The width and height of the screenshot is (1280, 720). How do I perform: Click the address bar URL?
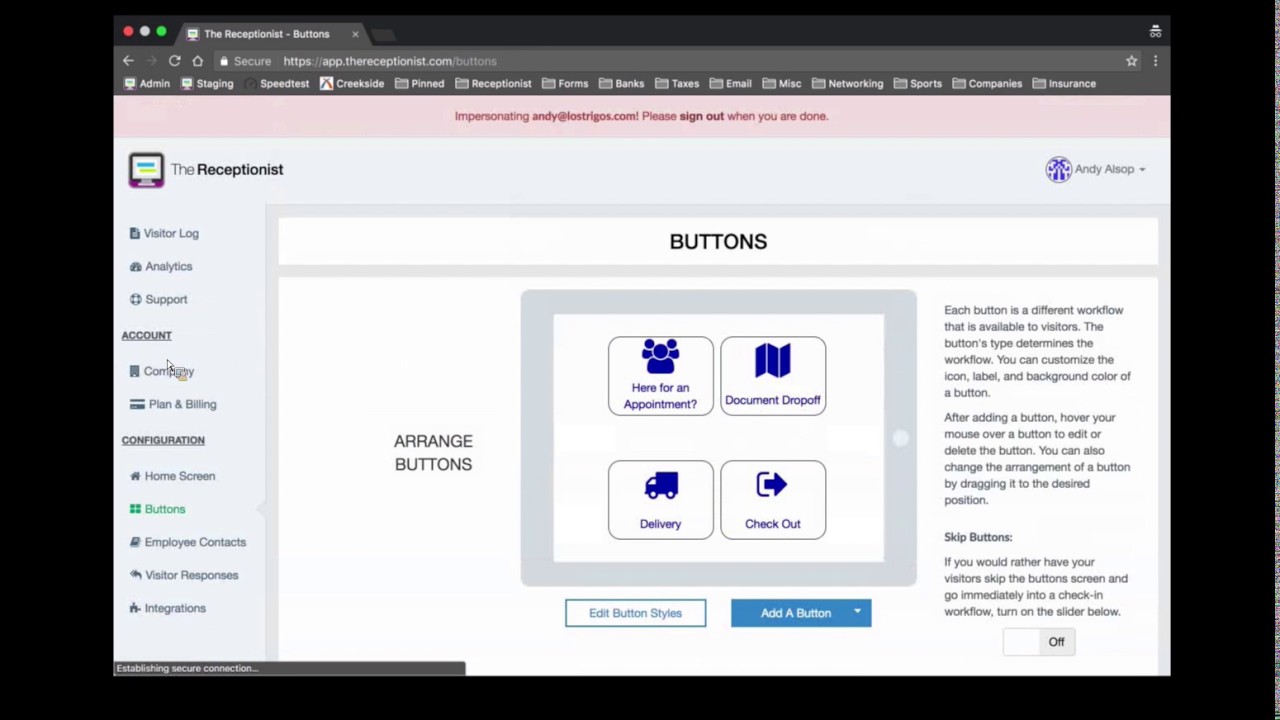(x=390, y=61)
